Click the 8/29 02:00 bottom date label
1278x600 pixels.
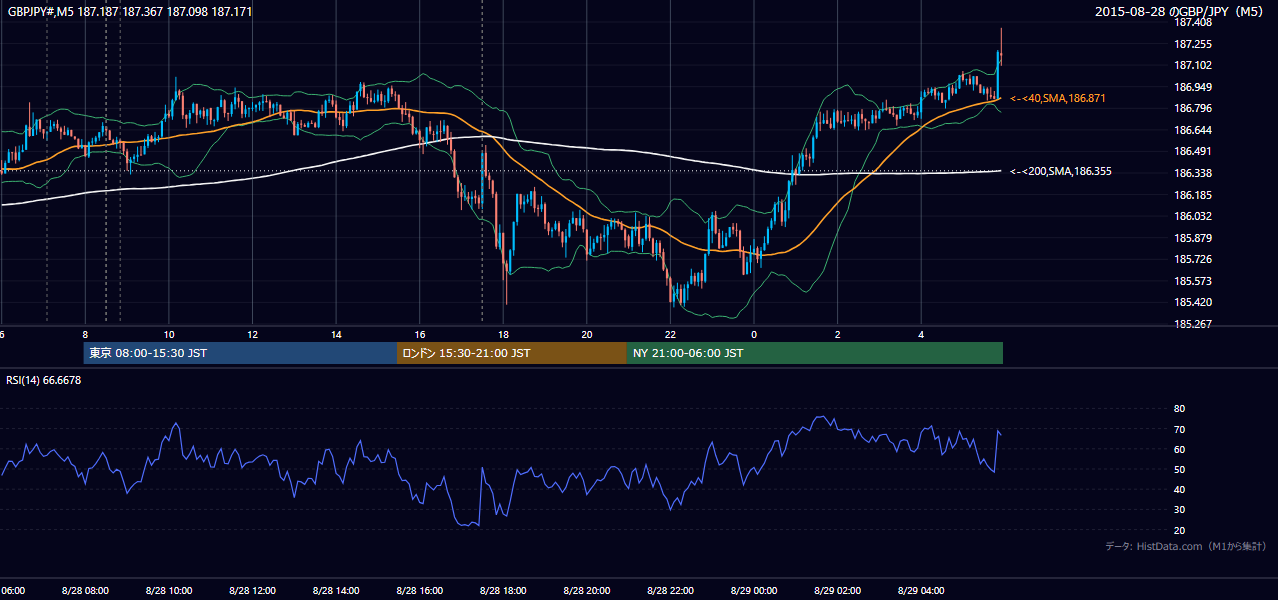click(837, 590)
